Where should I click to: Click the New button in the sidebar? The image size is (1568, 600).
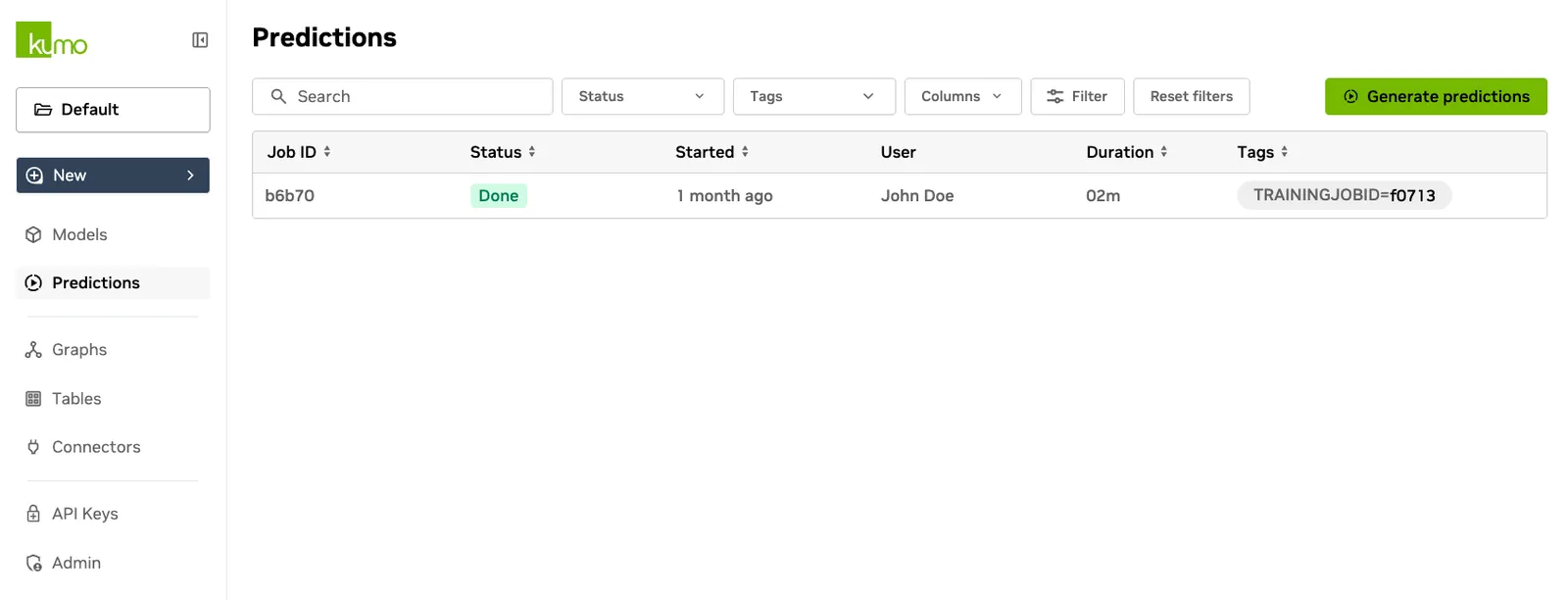pyautogui.click(x=113, y=175)
